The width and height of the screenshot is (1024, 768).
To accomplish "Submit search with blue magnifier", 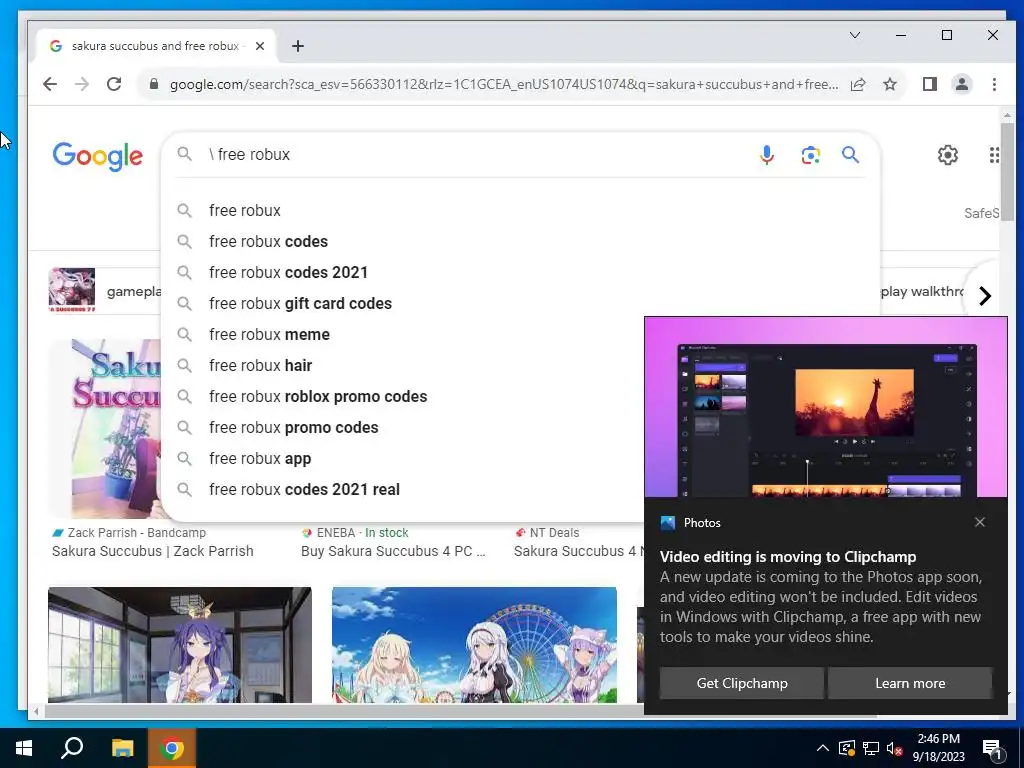I will 850,155.
